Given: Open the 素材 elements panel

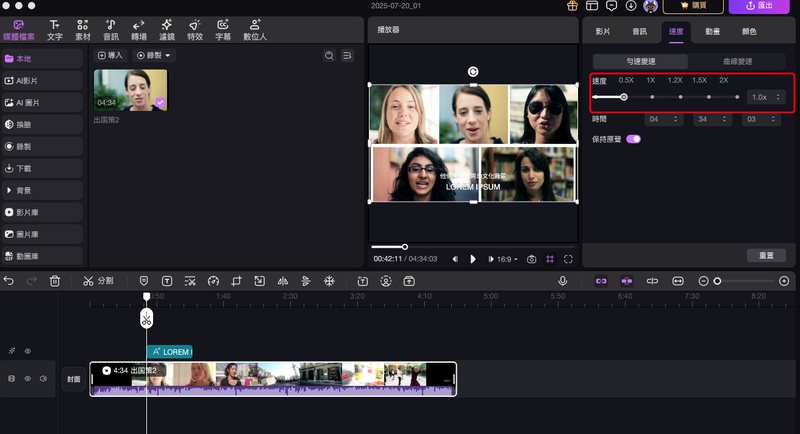Looking at the screenshot, I should click(83, 30).
